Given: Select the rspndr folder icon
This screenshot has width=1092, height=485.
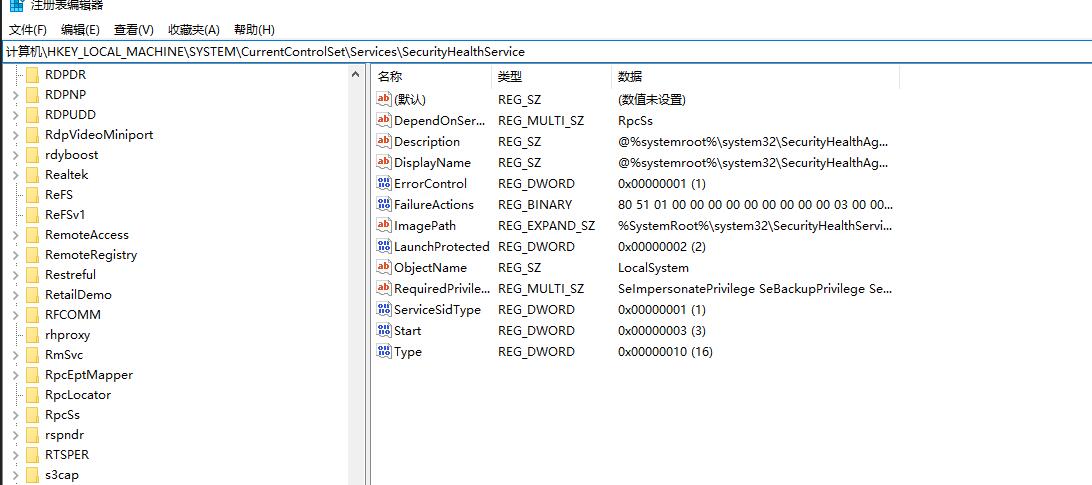Looking at the screenshot, I should [32, 435].
